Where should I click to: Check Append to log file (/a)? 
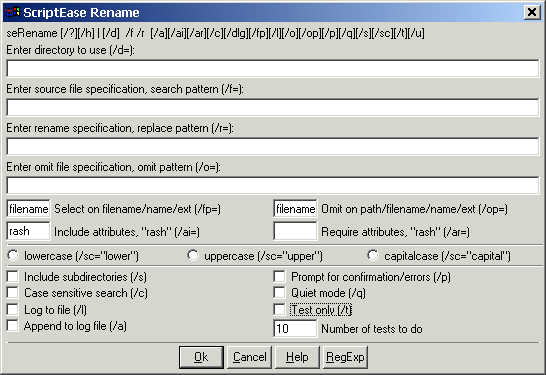13,326
